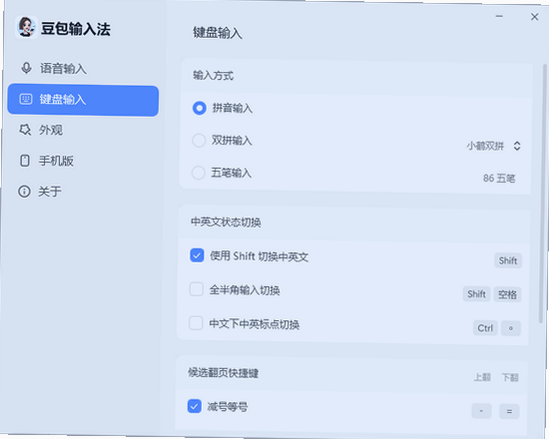Close the settings window
Image resolution: width=549 pixels, height=439 pixels.
point(534,17)
